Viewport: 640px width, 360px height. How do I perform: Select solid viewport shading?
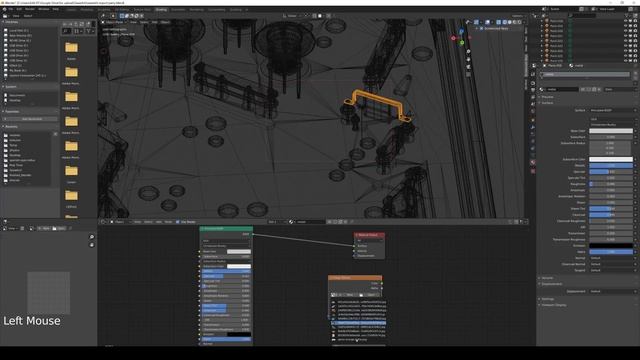pyautogui.click(x=509, y=22)
